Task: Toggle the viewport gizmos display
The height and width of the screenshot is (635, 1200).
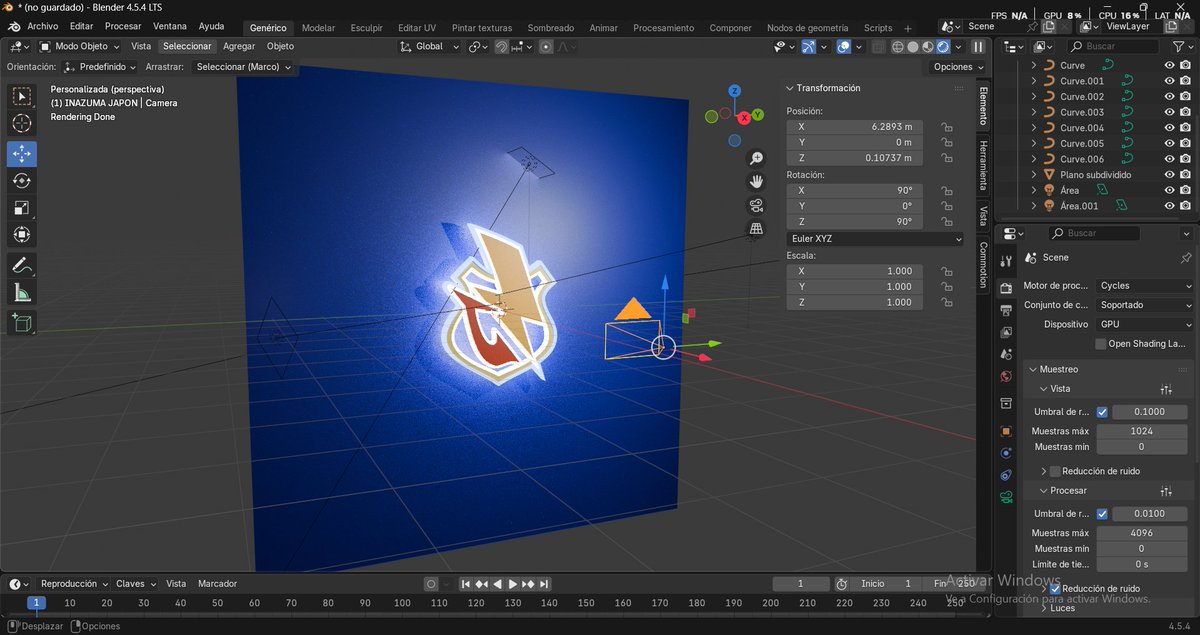Action: (x=808, y=46)
